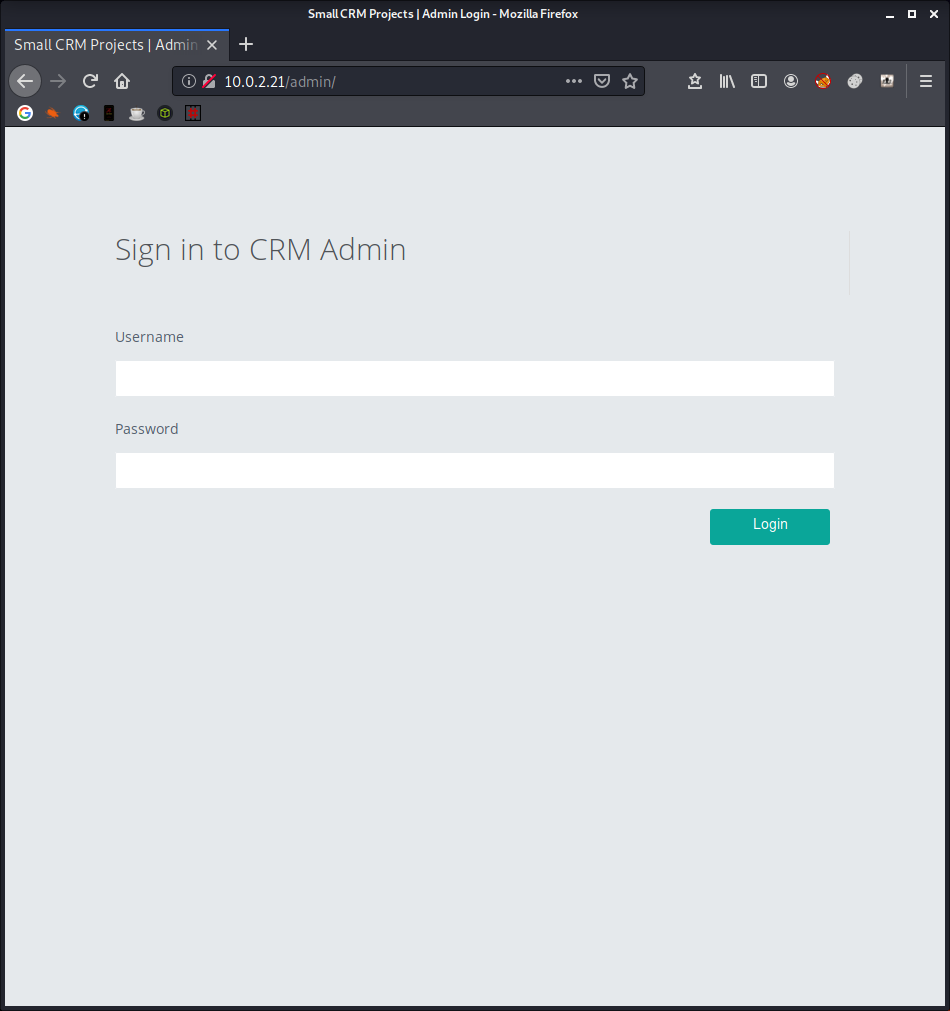Open the coffee cup bookmark
This screenshot has height=1011, width=950.
click(137, 113)
